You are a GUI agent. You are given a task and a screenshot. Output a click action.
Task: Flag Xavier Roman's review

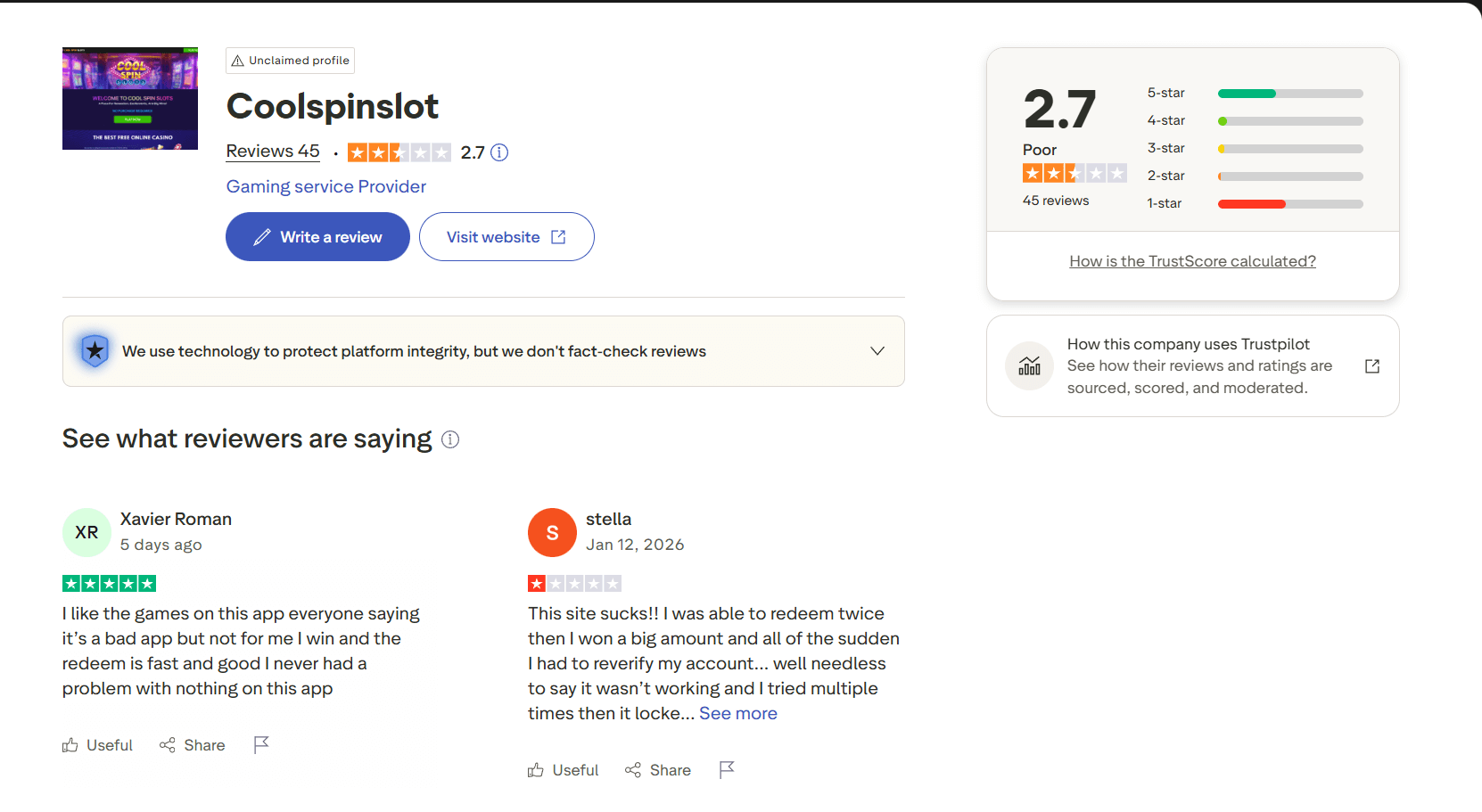click(261, 744)
